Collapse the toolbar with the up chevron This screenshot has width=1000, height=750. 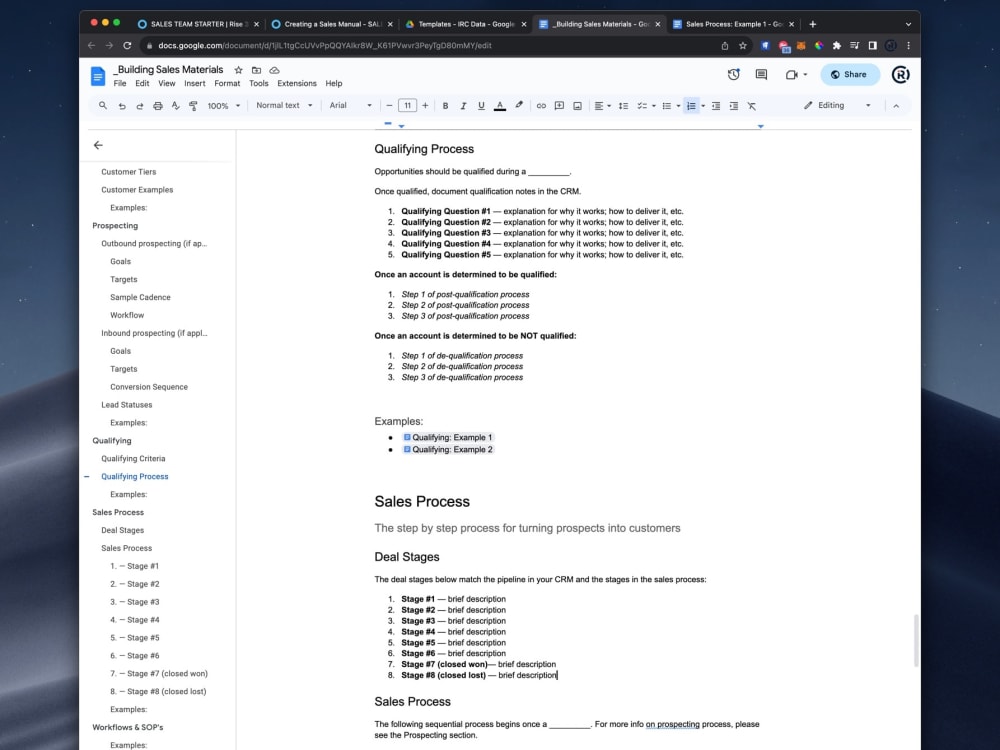[896, 106]
